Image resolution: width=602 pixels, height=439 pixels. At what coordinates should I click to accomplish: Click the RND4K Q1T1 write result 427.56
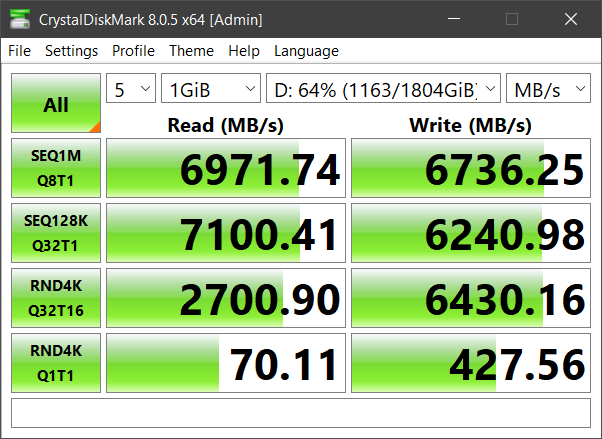[x=471, y=363]
